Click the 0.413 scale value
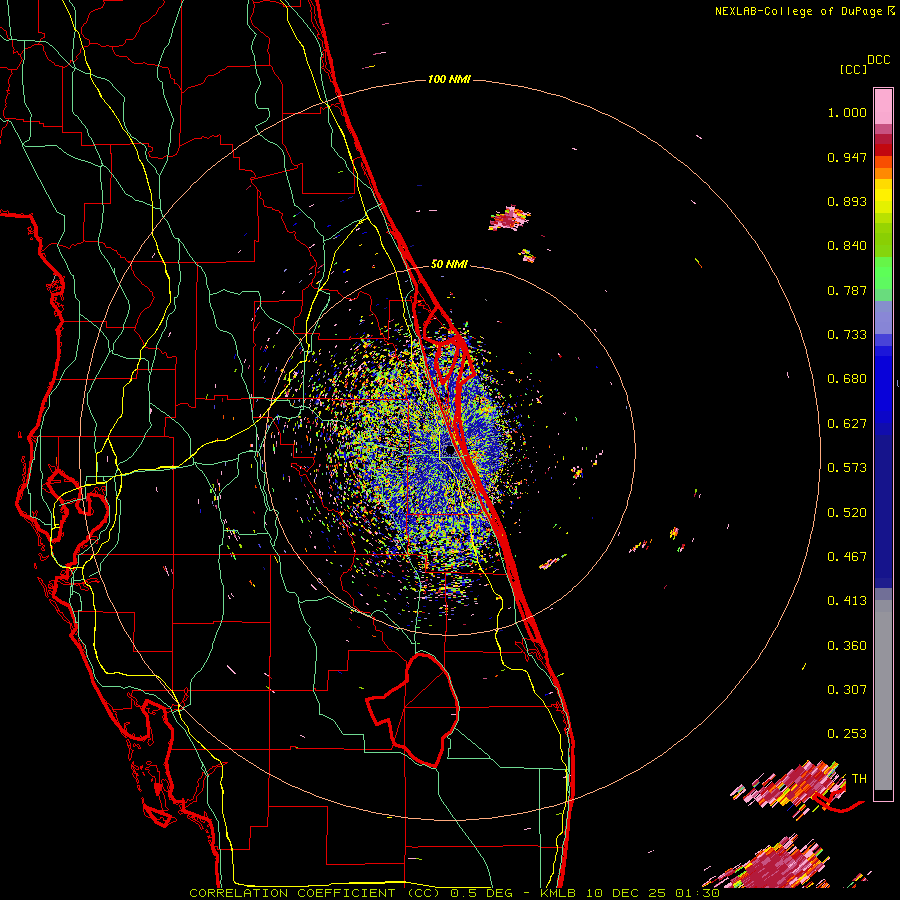900x900 pixels. [x=847, y=601]
